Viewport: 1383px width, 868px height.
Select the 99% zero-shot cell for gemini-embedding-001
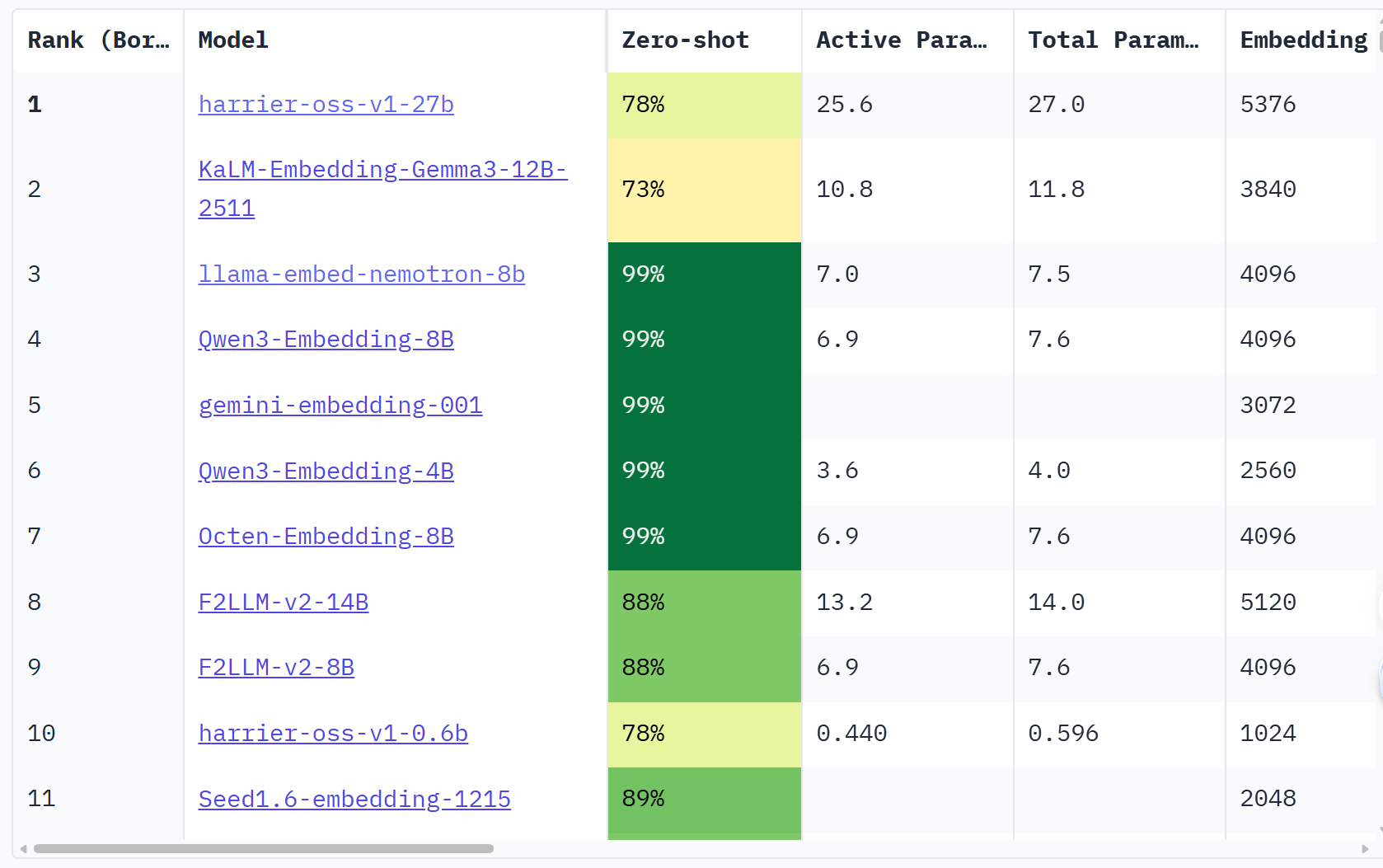[705, 406]
